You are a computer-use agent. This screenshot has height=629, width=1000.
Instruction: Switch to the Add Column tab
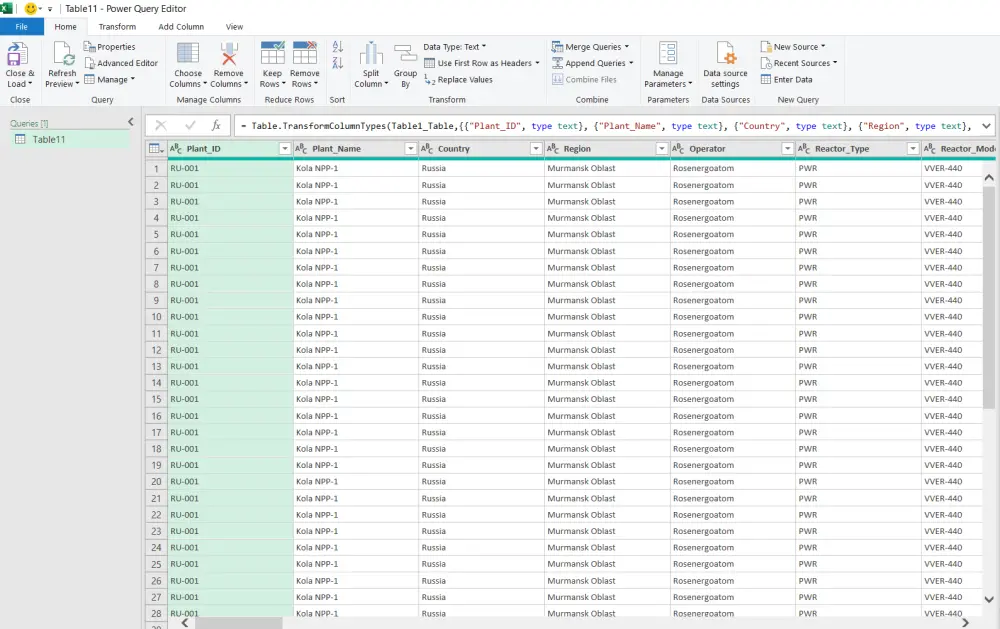[x=181, y=27]
